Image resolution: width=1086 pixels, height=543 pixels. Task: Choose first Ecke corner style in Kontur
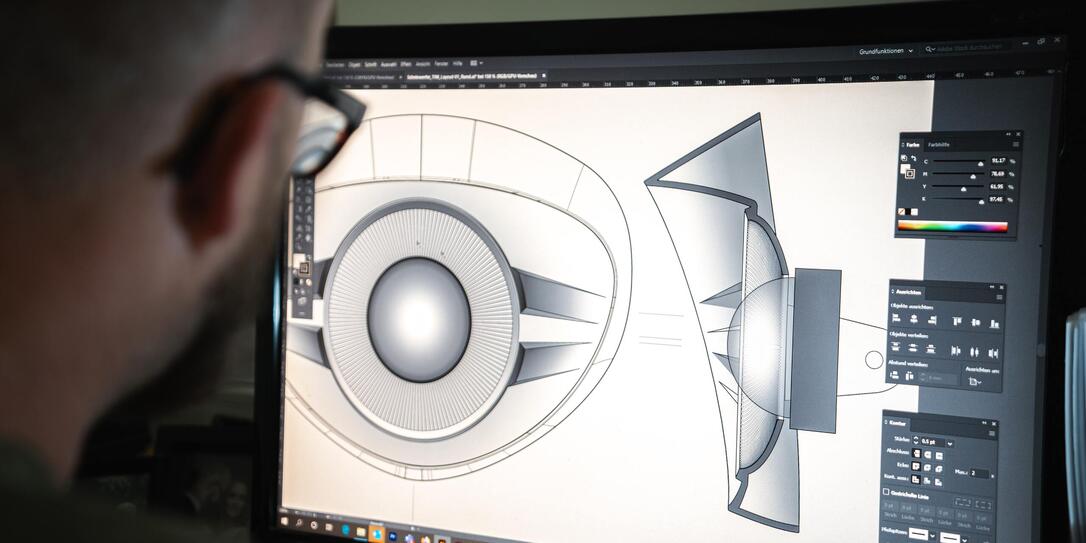(916, 467)
